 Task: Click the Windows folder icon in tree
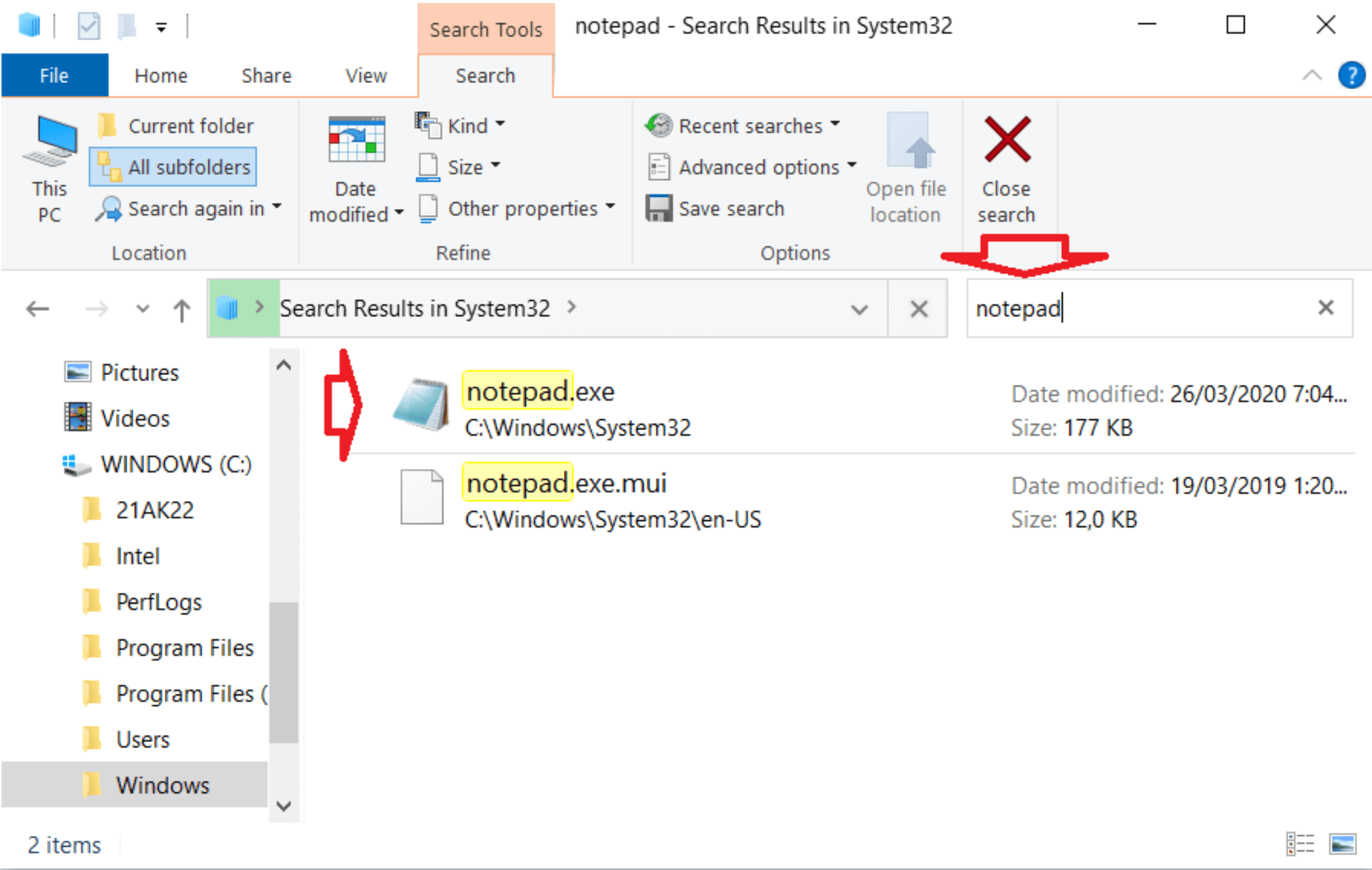pos(92,785)
